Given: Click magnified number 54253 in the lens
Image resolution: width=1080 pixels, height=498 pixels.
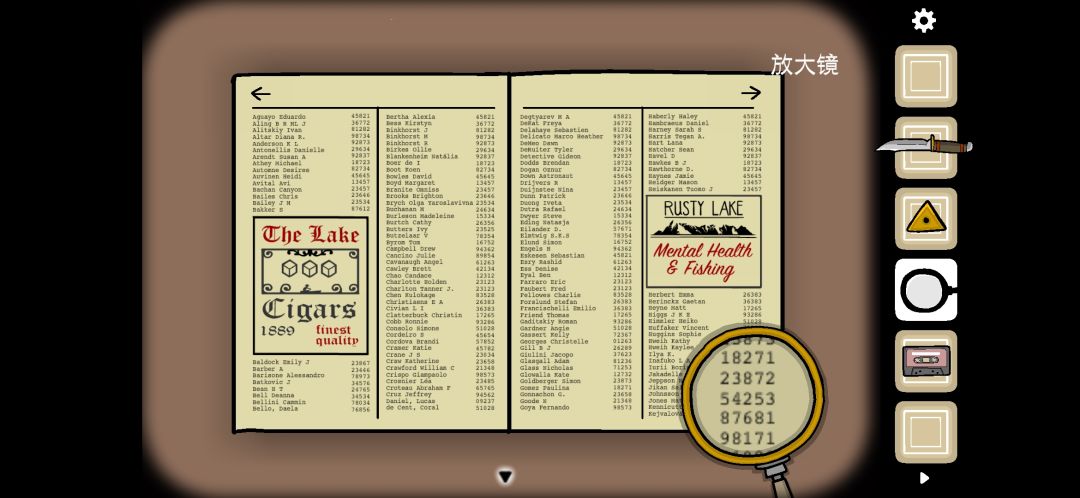Looking at the screenshot, I should coord(747,398).
